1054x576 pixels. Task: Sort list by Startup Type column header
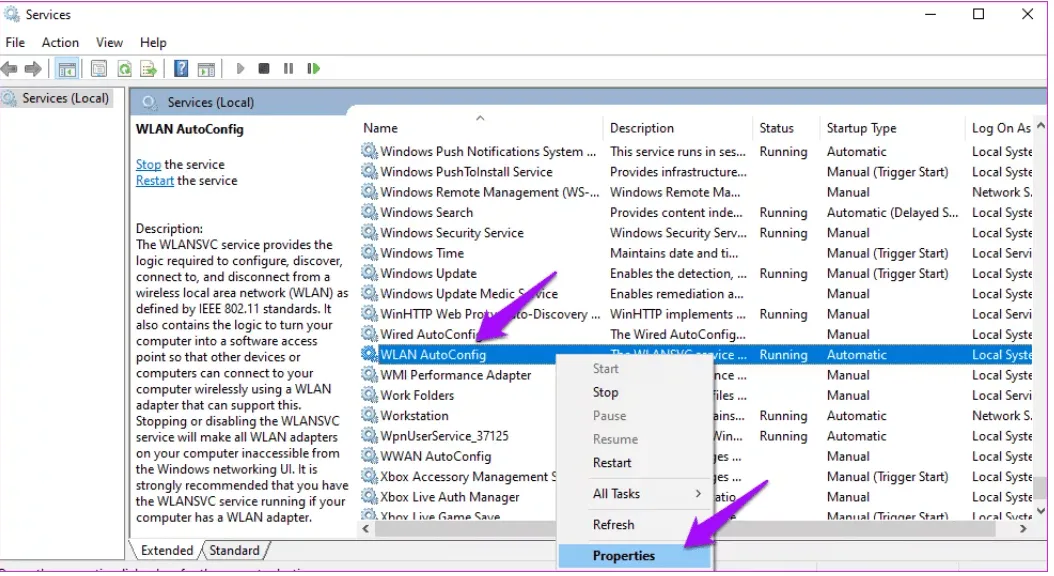click(861, 128)
